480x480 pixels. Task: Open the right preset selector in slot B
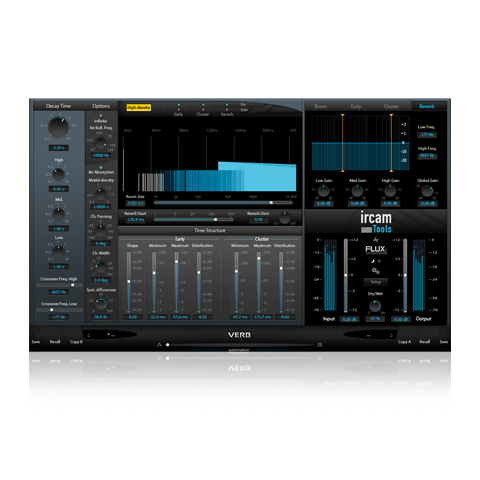370,334
